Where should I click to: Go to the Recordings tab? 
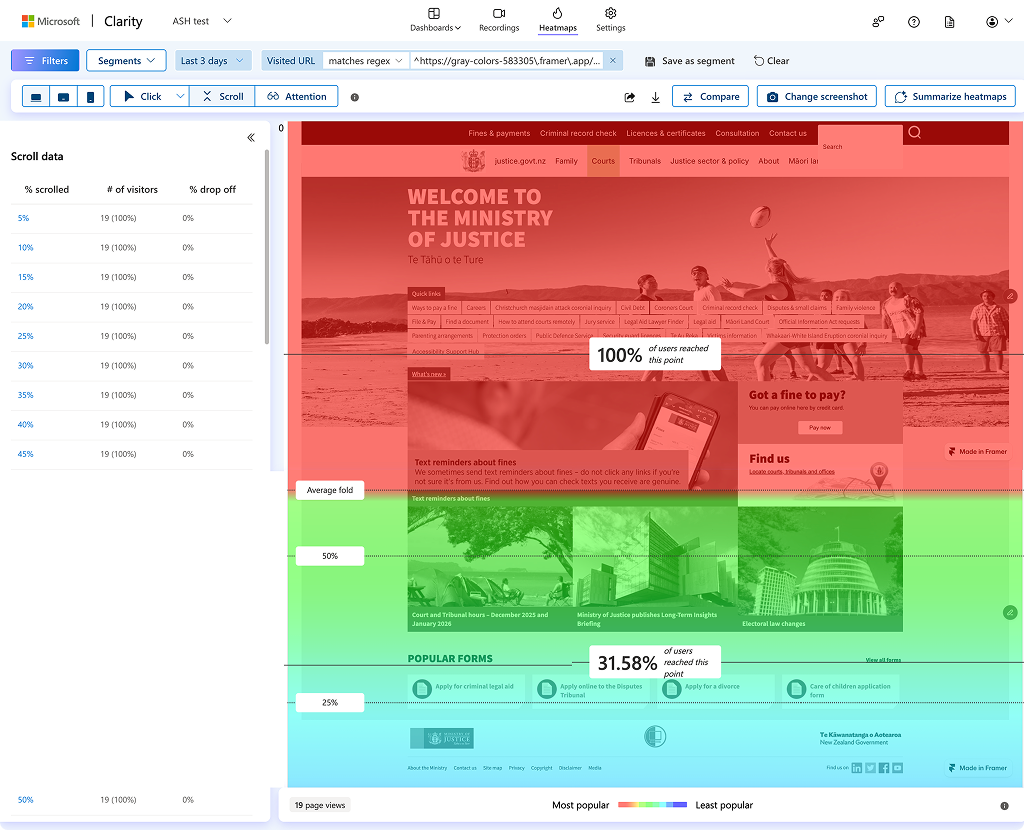pos(499,20)
